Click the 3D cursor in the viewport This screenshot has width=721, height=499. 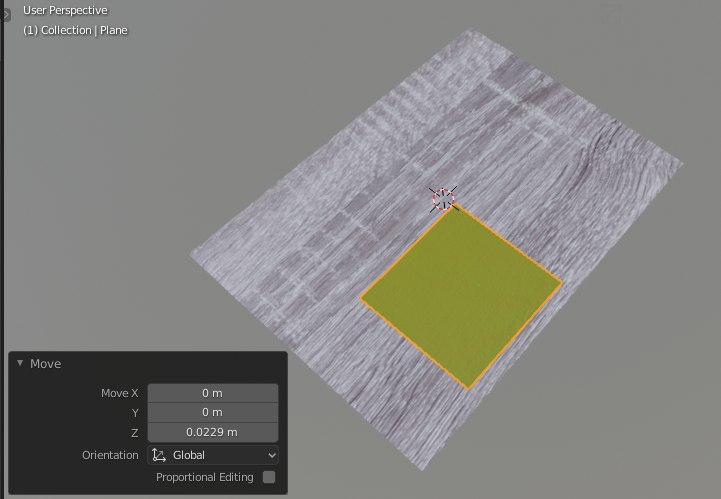[x=443, y=199]
